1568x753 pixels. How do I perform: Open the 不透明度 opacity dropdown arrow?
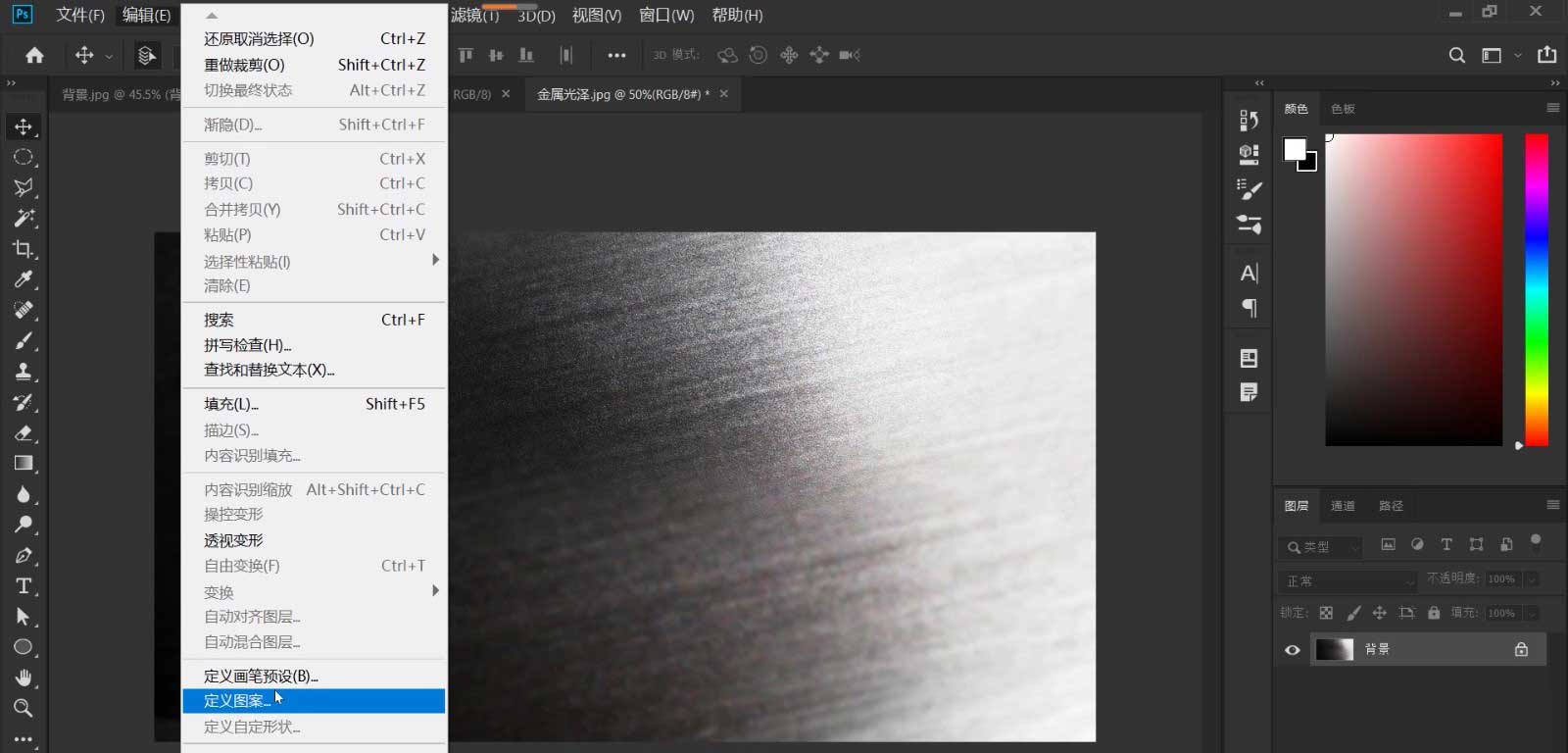pos(1531,578)
